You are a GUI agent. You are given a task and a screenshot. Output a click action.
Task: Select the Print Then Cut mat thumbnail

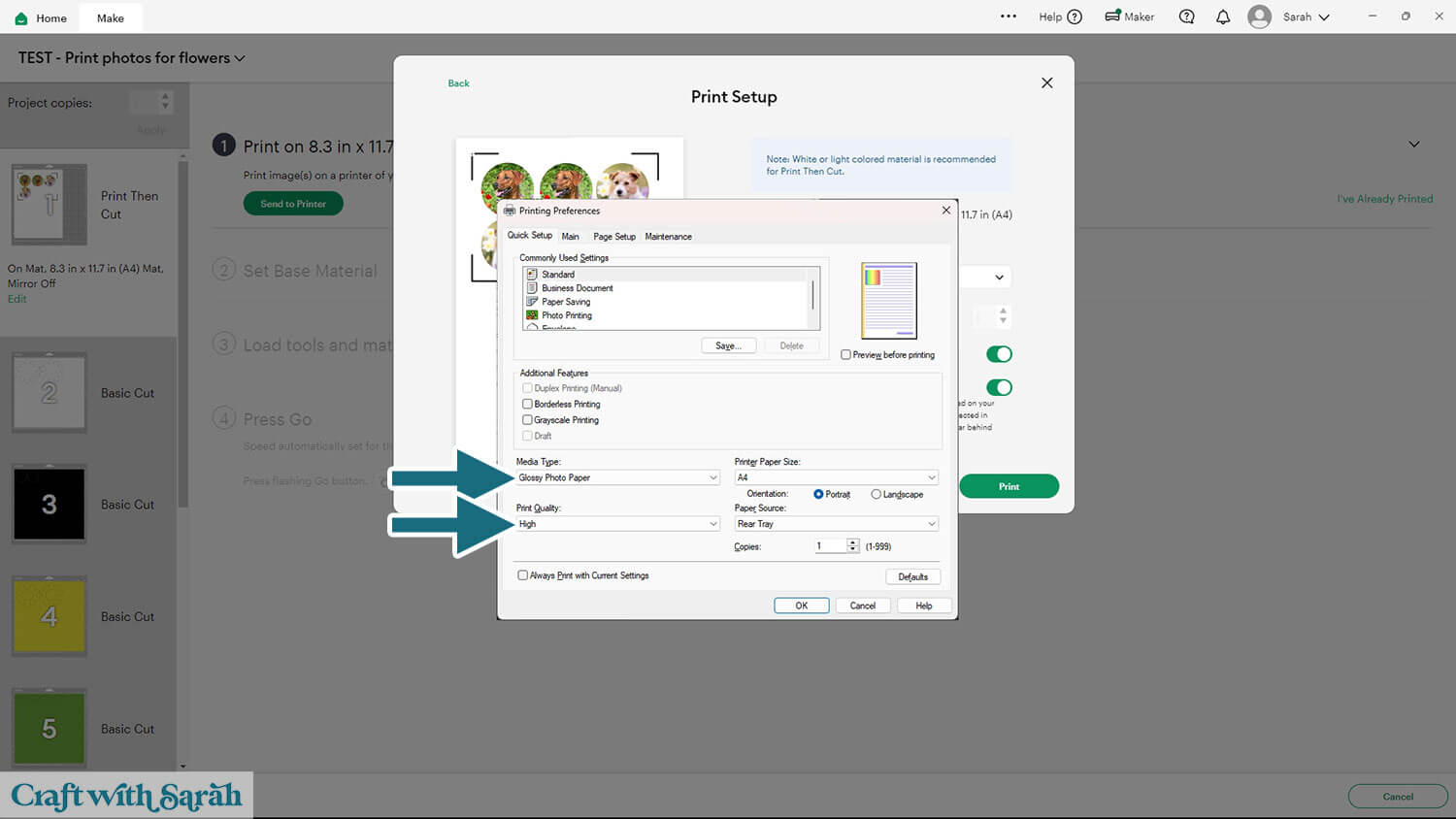[x=50, y=204]
